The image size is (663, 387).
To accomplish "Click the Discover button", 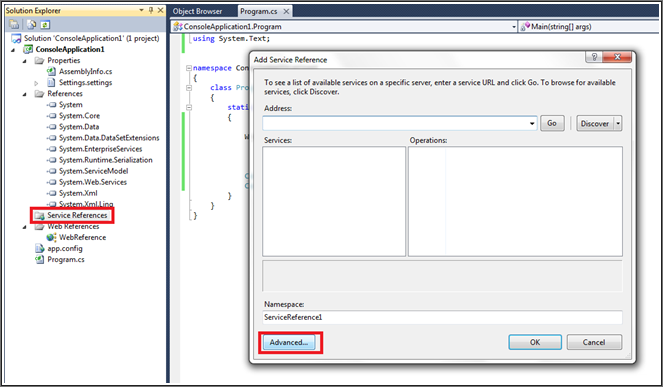I will point(595,124).
